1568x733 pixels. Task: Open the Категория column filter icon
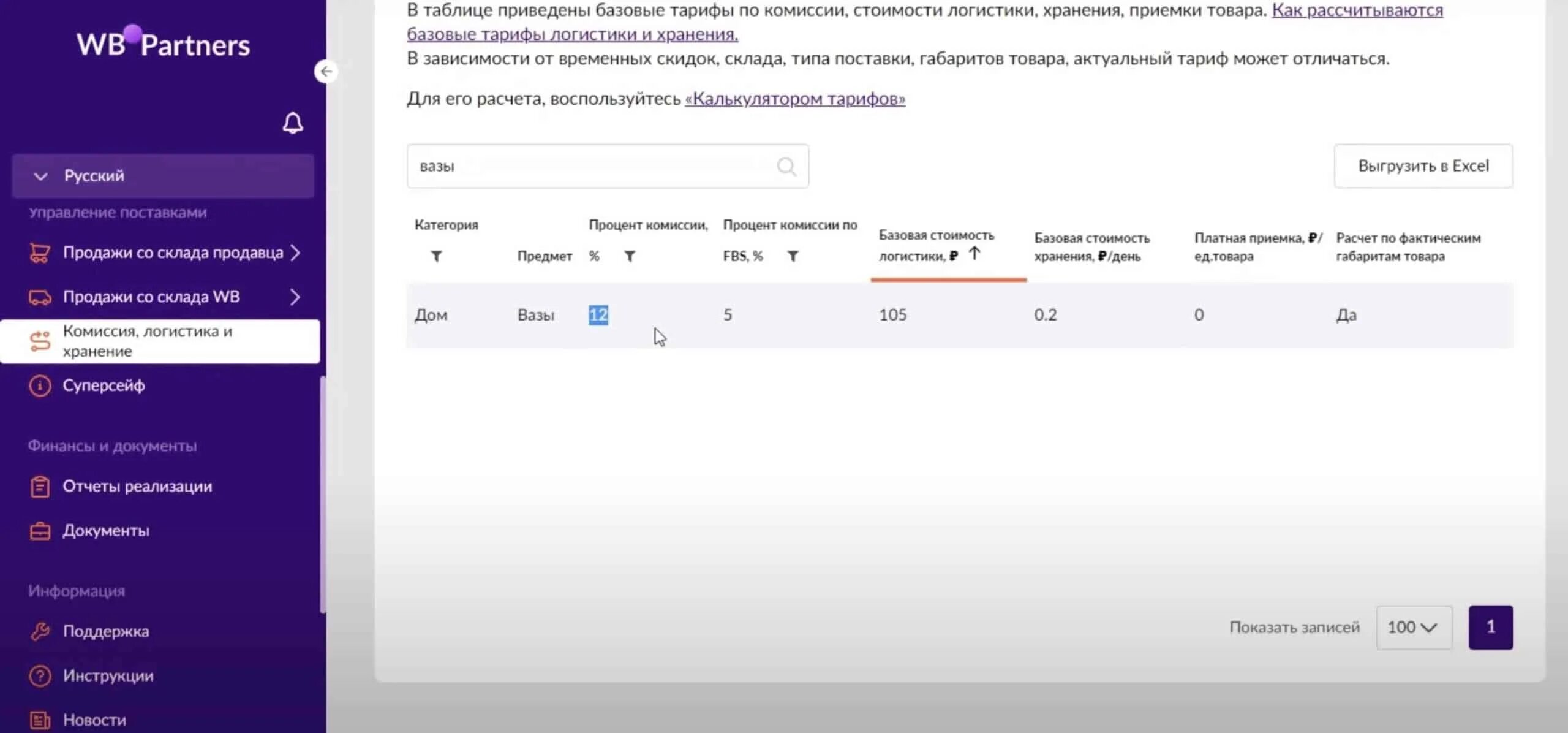click(x=436, y=256)
